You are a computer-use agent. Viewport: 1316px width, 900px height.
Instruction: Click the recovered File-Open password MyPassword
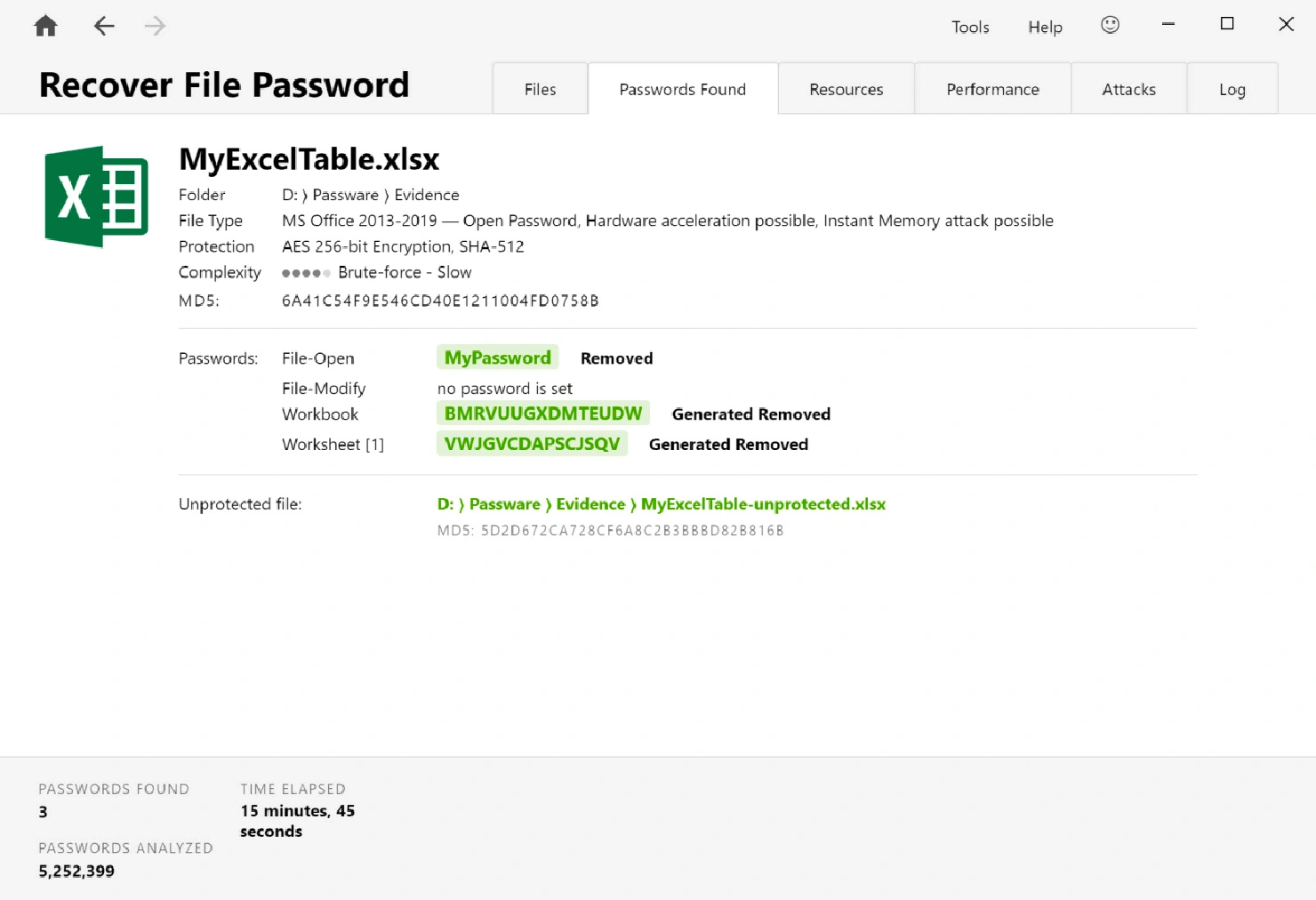[x=497, y=357]
